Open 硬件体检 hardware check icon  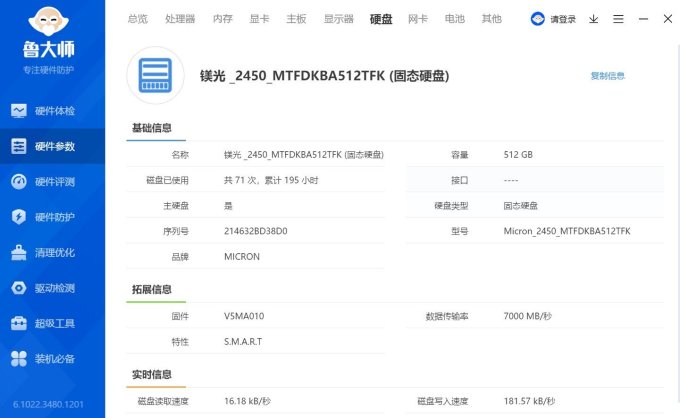(19, 111)
